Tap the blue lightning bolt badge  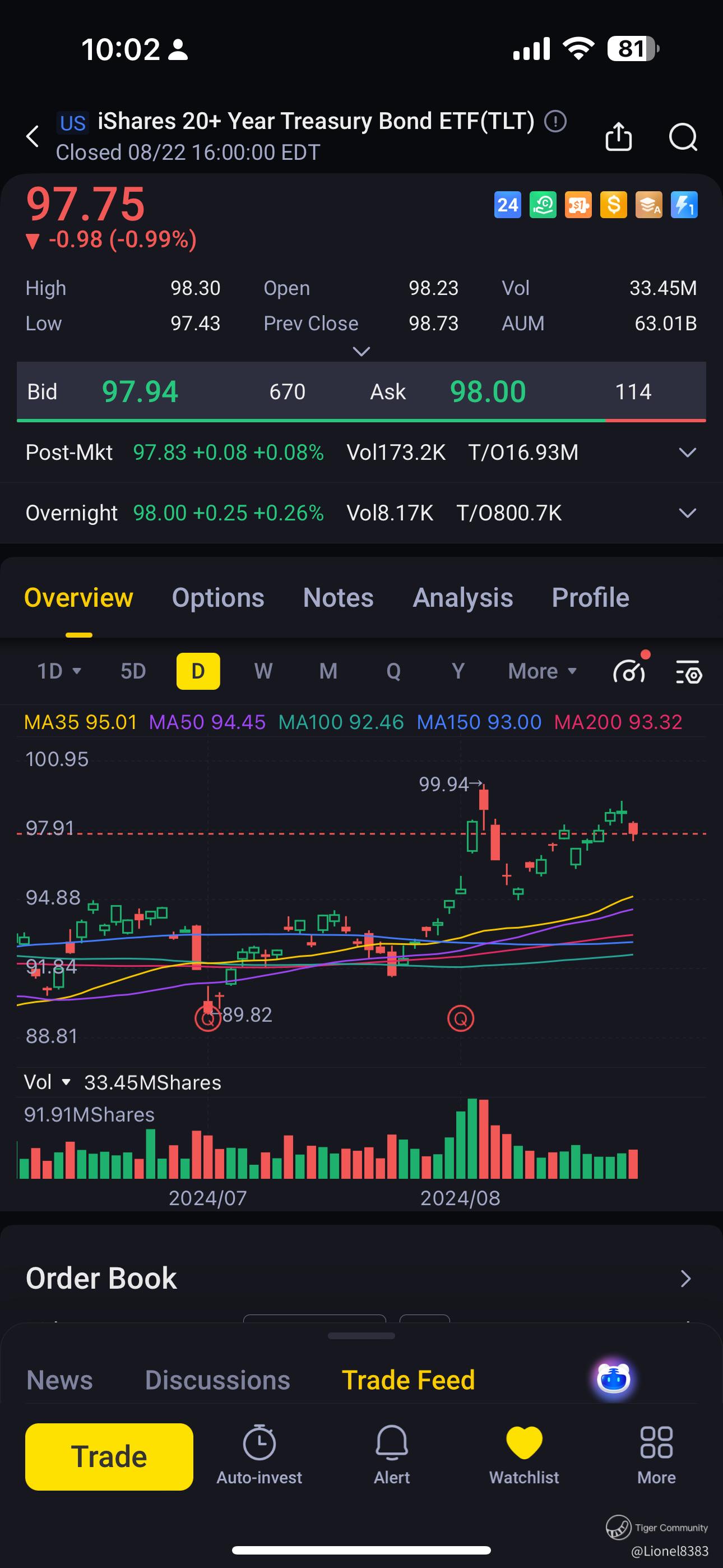[x=684, y=205]
